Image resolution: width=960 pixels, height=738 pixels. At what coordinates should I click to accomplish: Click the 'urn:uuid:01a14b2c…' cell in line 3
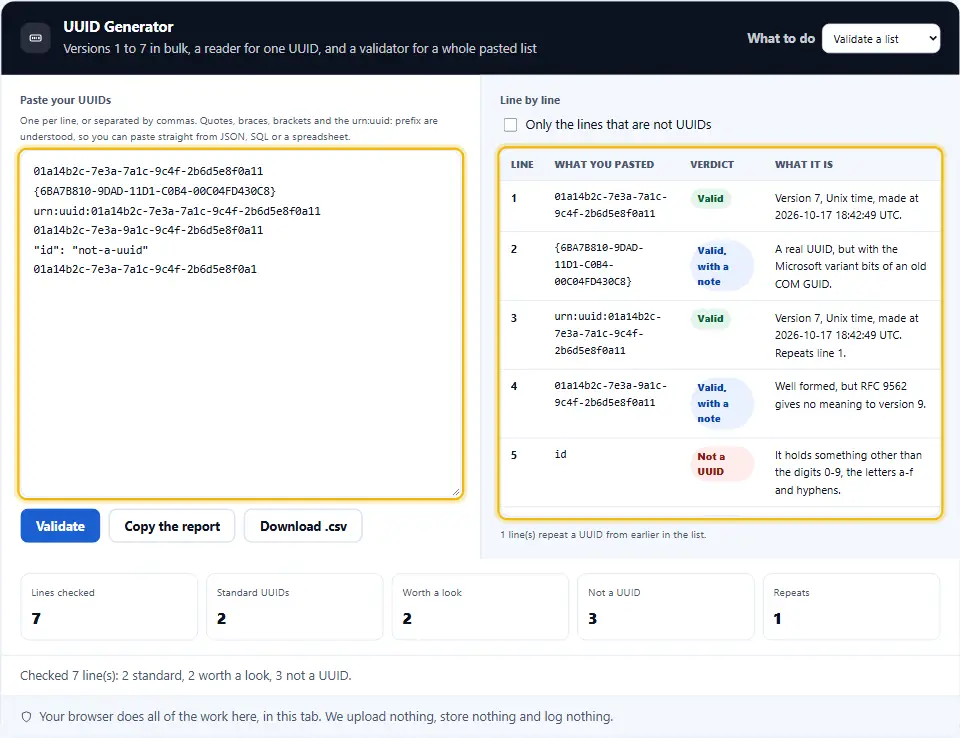[x=607, y=334]
